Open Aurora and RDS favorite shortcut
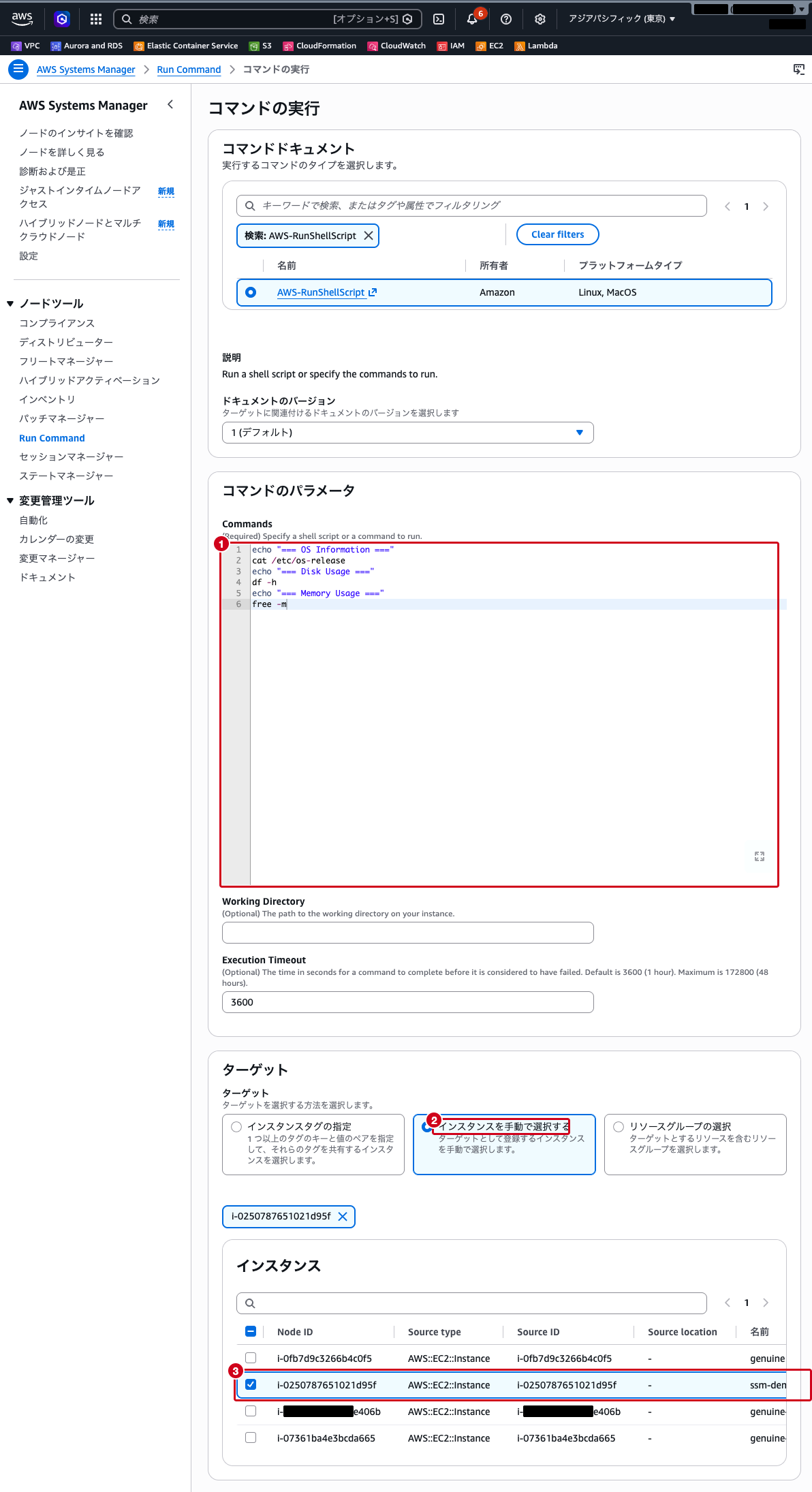The image size is (812, 1492). (x=87, y=46)
